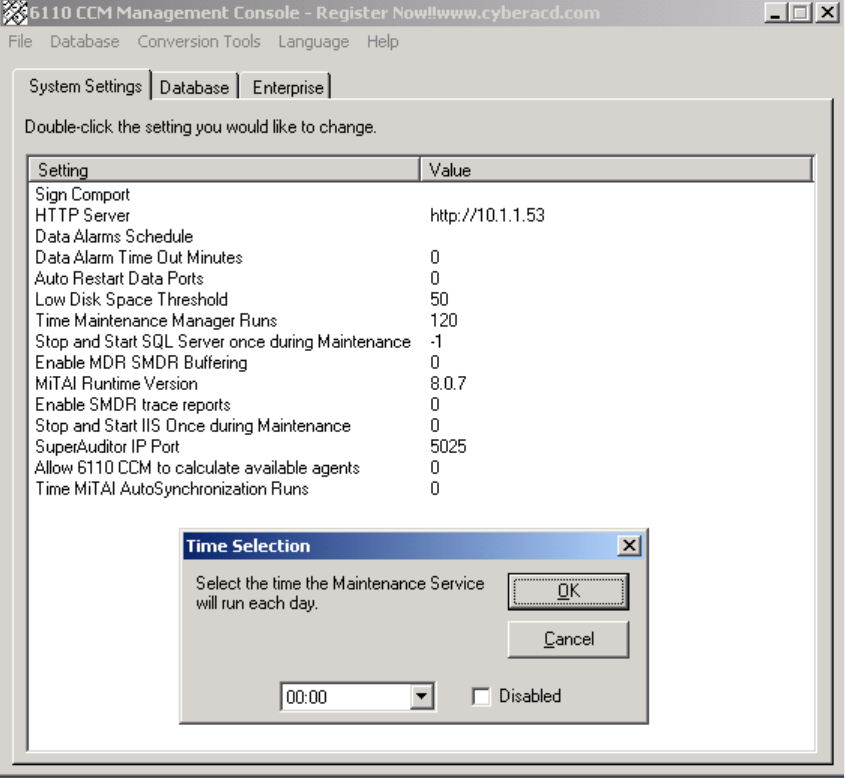Click Cancel in Time Selection dialog
This screenshot has width=845, height=778.
pos(568,640)
